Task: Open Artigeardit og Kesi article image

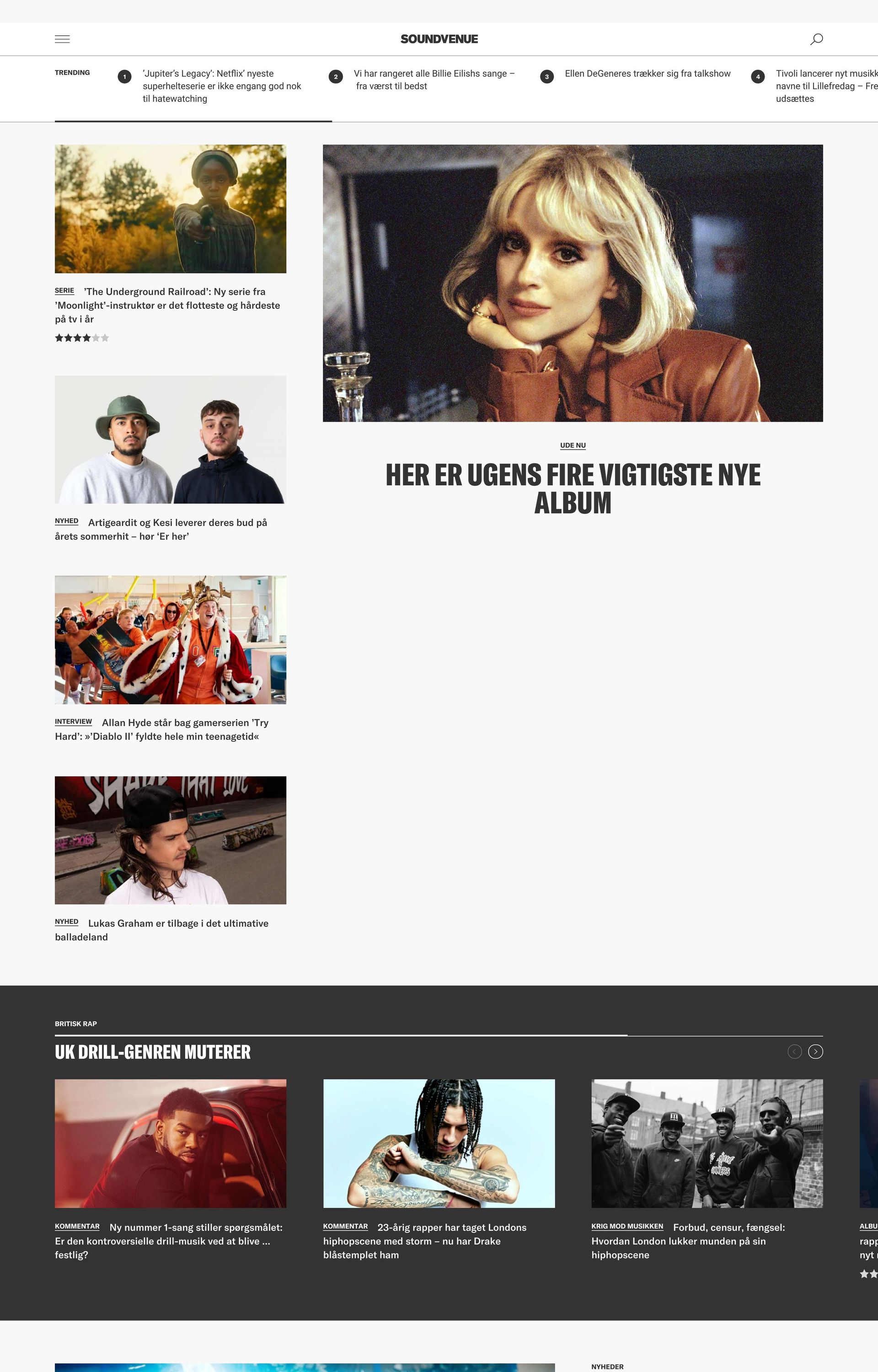Action: 171,439
